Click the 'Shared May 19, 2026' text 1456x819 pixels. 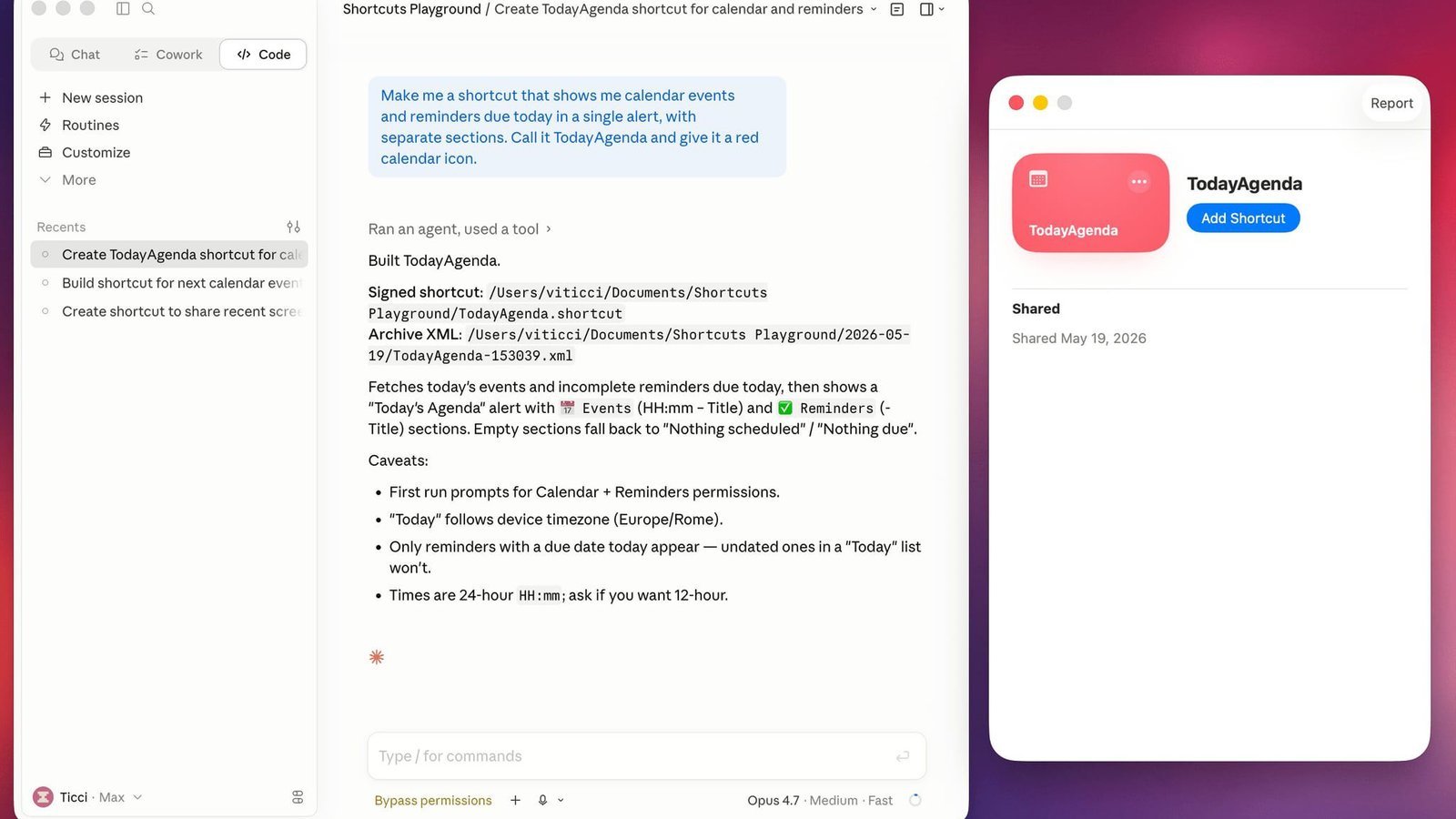[x=1079, y=339]
